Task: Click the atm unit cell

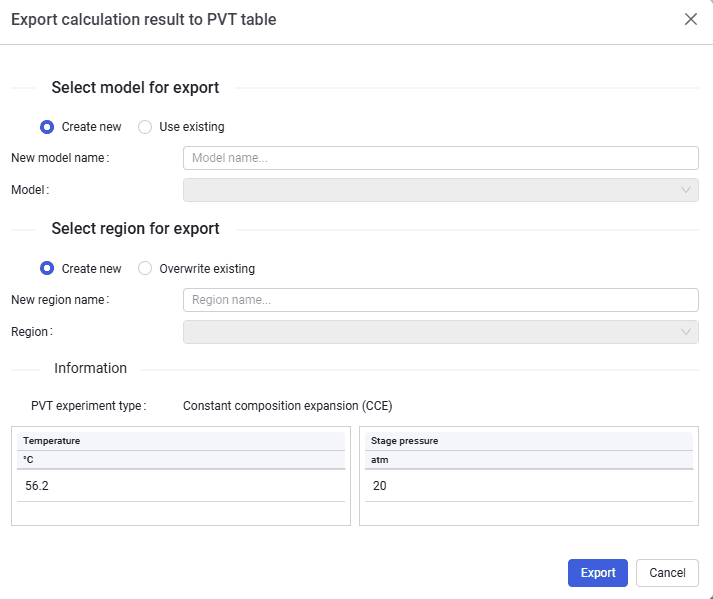Action: click(529, 460)
